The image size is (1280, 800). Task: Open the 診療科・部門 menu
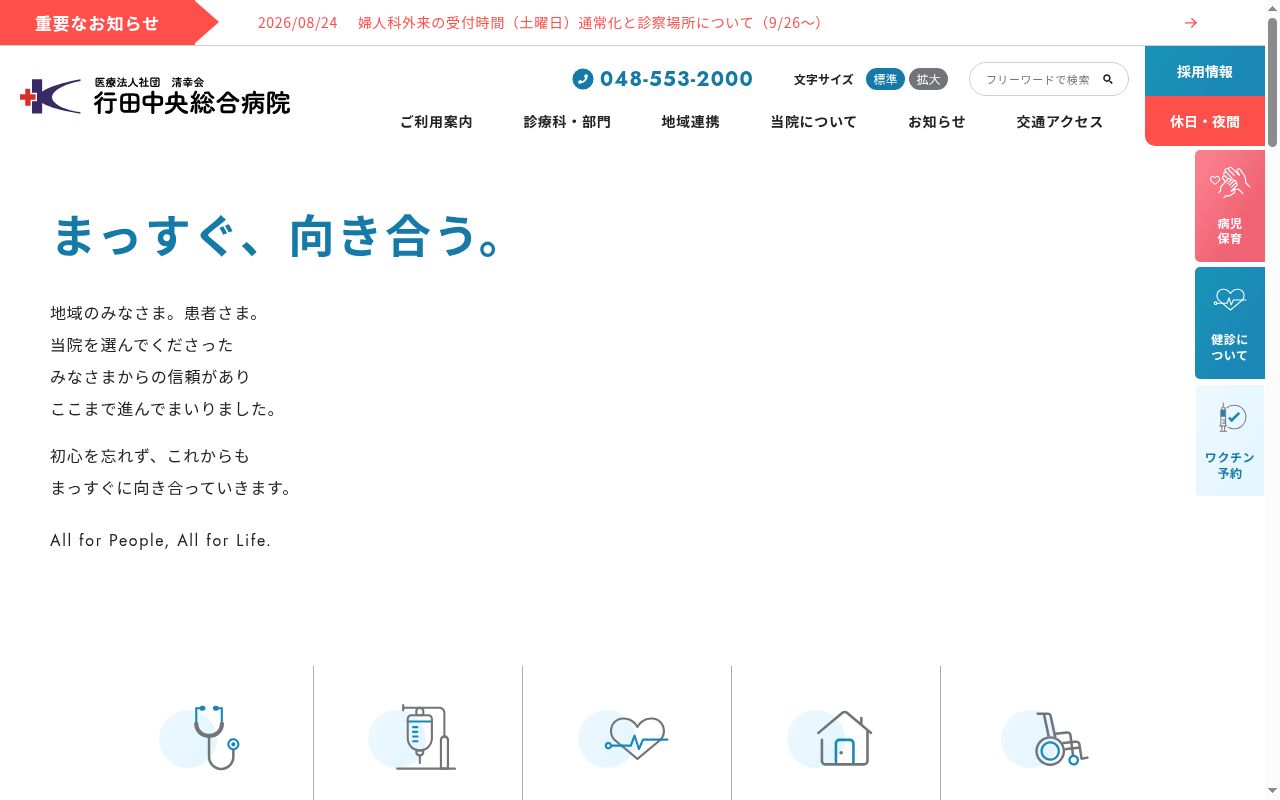click(x=567, y=122)
